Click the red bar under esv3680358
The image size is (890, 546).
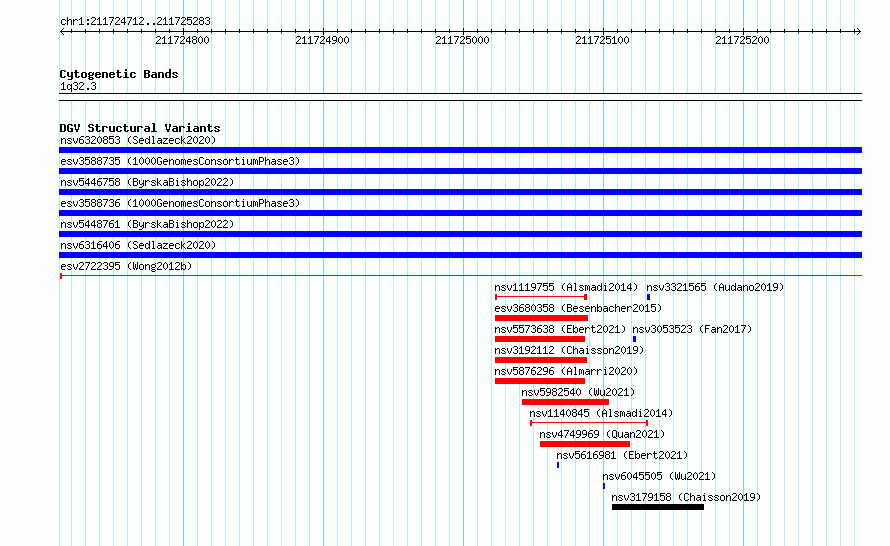[x=541, y=318]
